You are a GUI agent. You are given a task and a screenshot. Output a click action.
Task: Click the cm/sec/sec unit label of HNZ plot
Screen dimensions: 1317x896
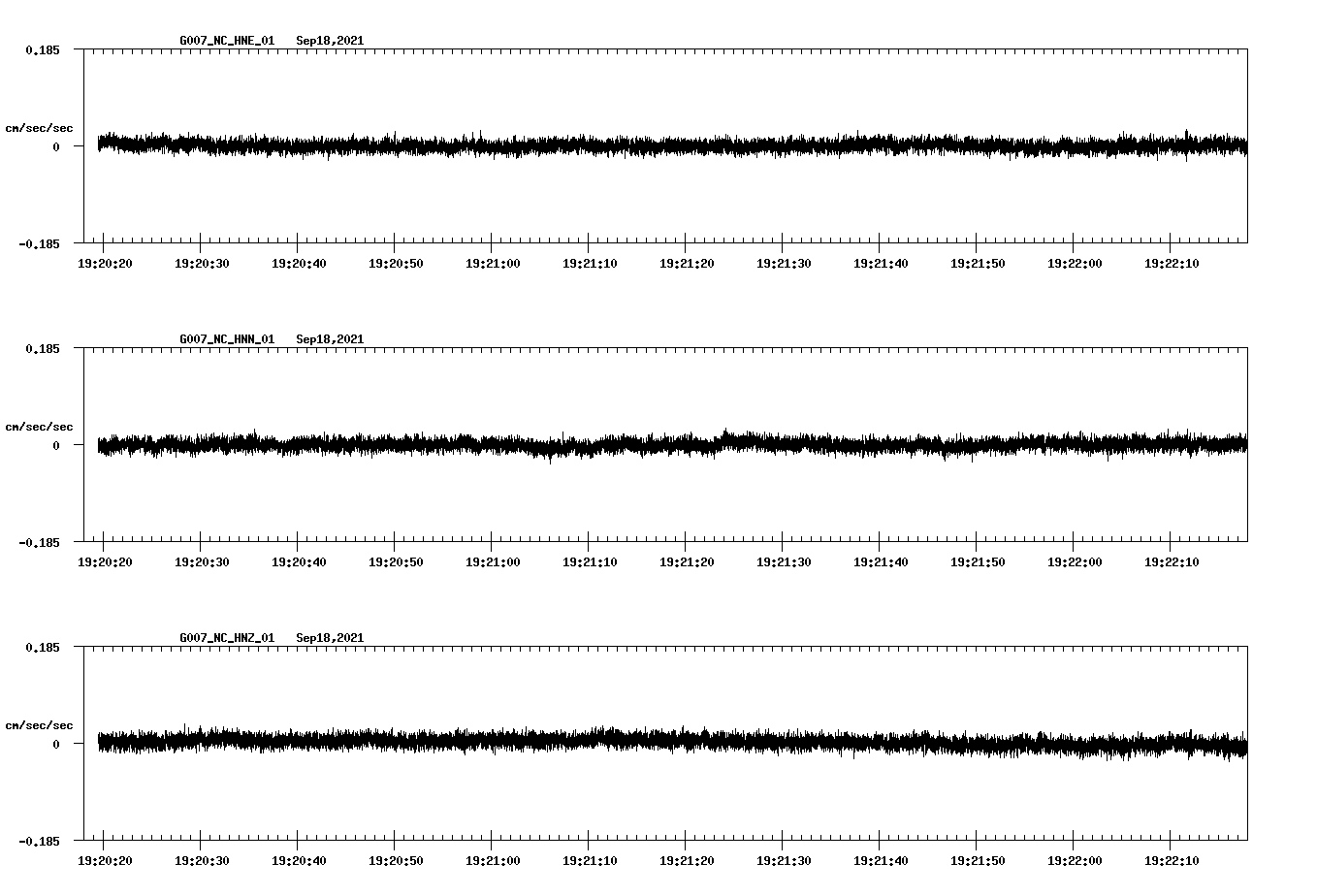[x=39, y=725]
